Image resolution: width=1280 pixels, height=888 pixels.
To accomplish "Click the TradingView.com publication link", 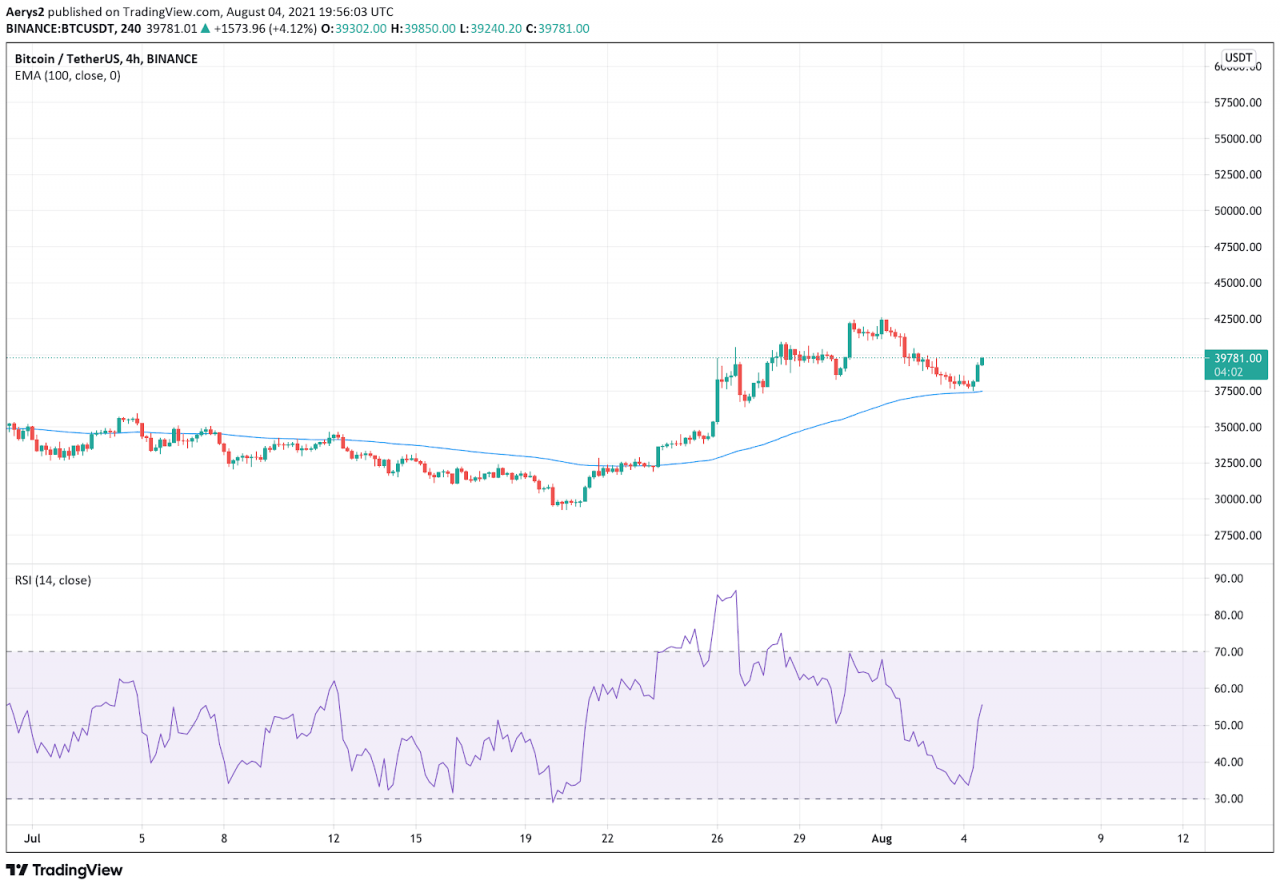I will 160,12.
